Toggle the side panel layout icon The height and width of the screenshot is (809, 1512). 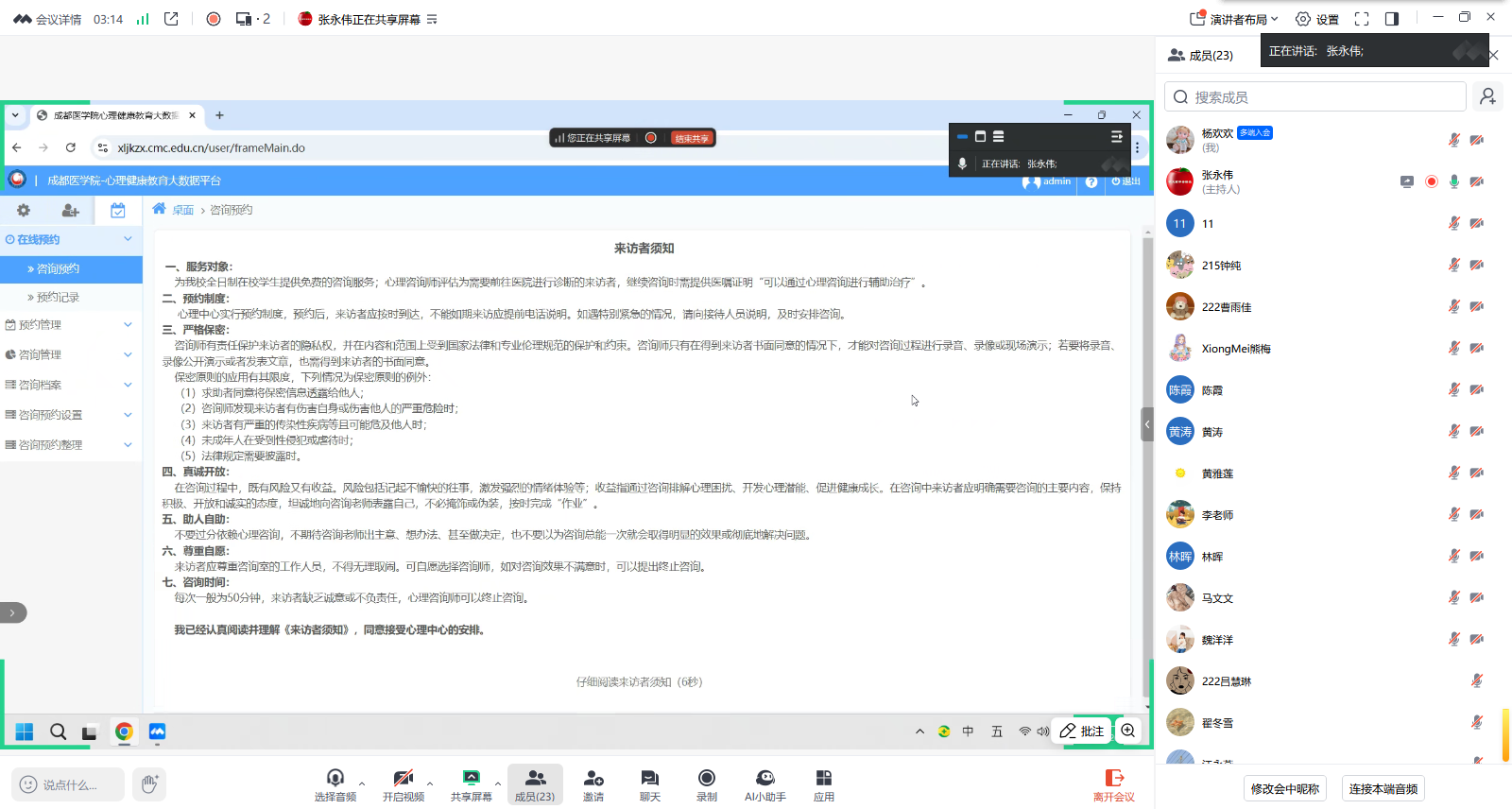pyautogui.click(x=1392, y=19)
